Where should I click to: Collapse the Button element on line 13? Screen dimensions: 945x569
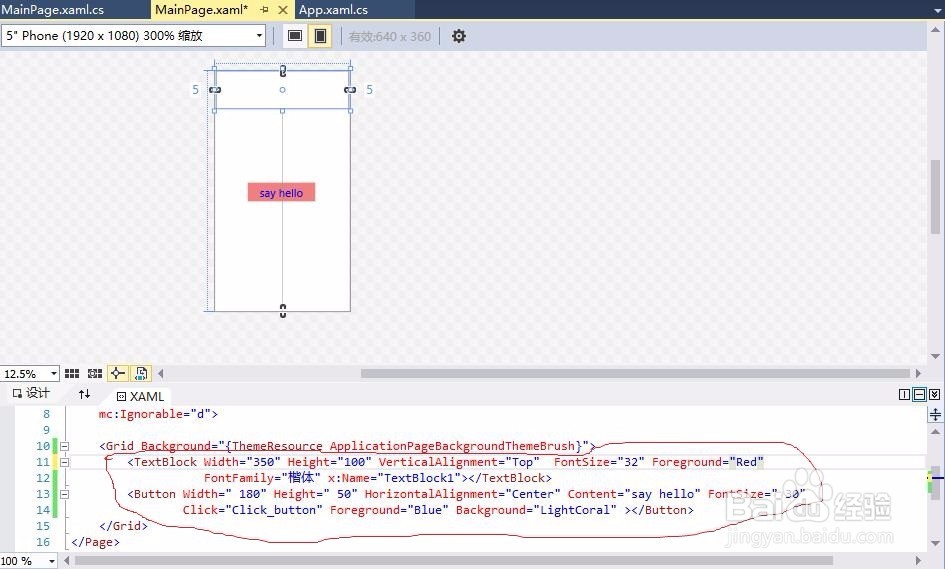click(x=64, y=494)
